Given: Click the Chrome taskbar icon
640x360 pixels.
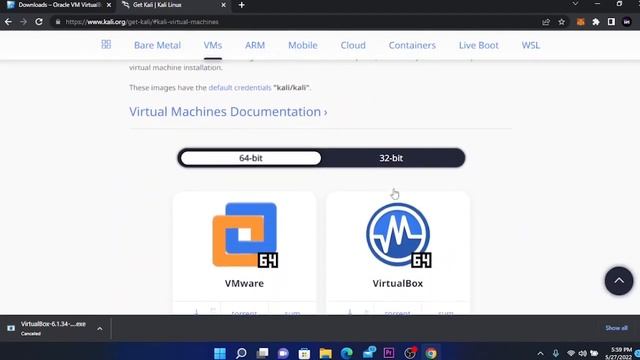Looking at the screenshot, I should (431, 353).
